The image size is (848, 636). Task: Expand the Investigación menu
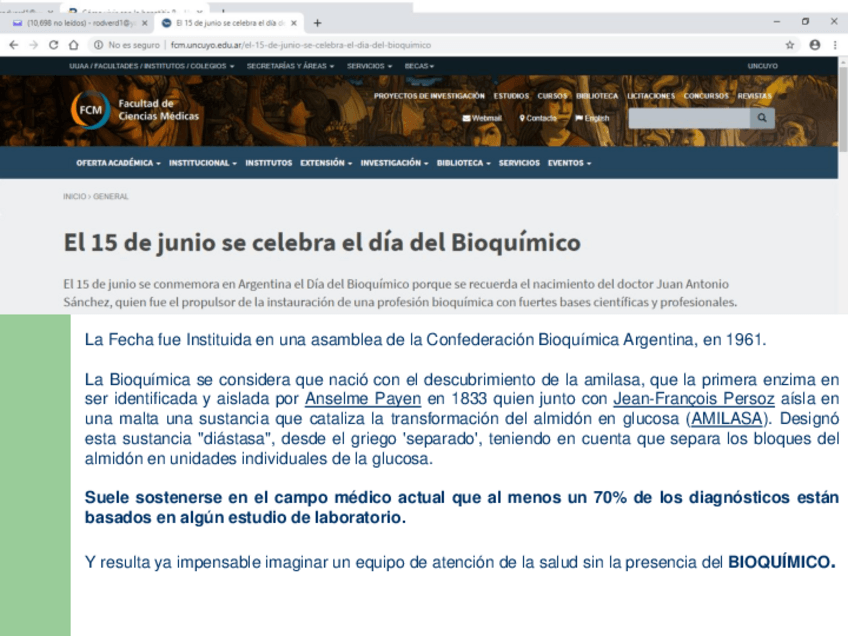tap(394, 163)
